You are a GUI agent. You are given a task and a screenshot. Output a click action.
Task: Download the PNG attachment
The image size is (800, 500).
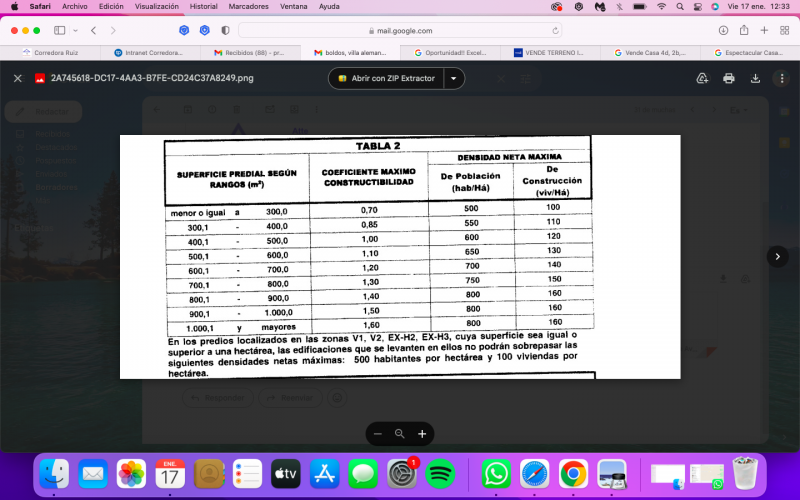coord(755,78)
